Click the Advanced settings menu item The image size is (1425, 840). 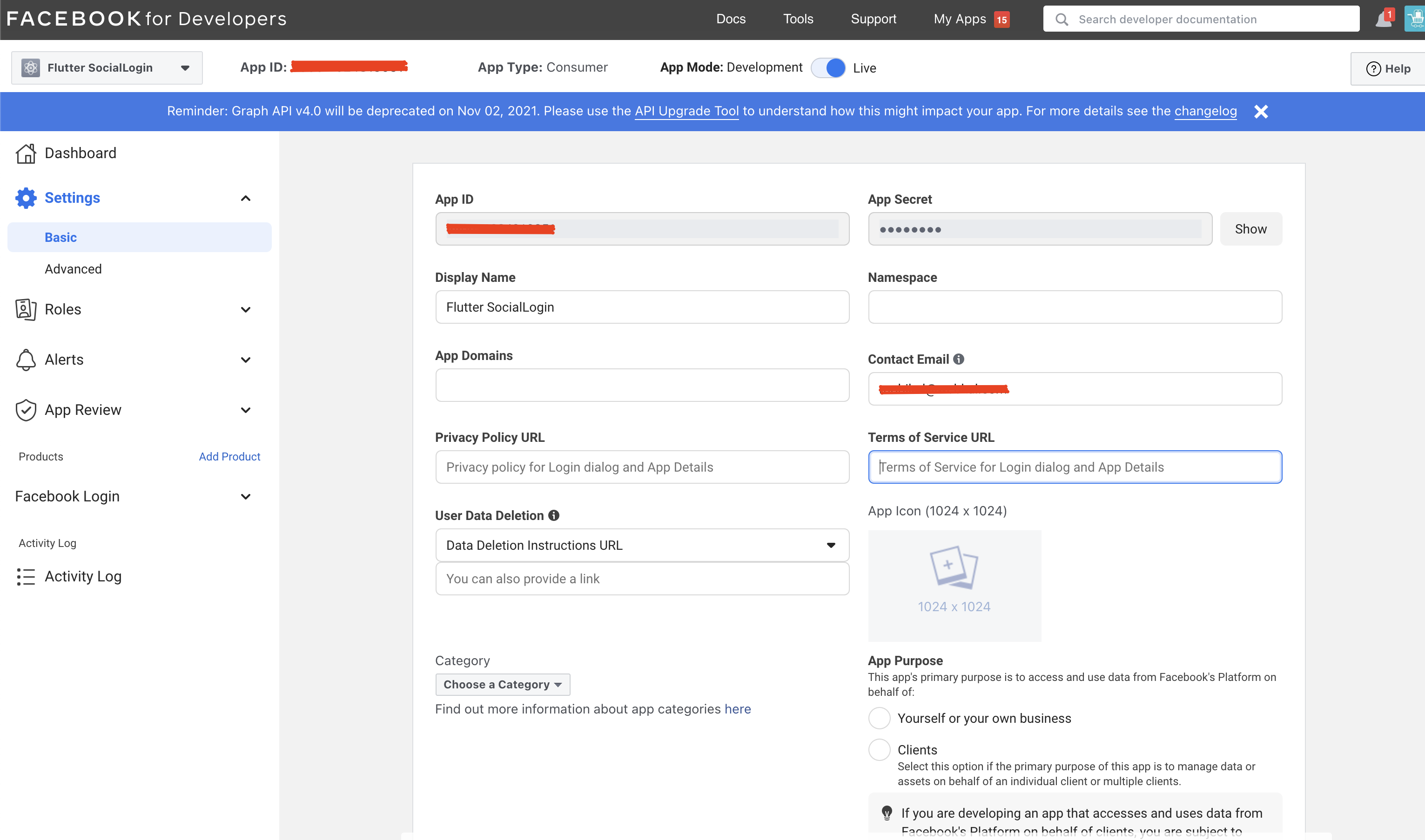point(73,269)
